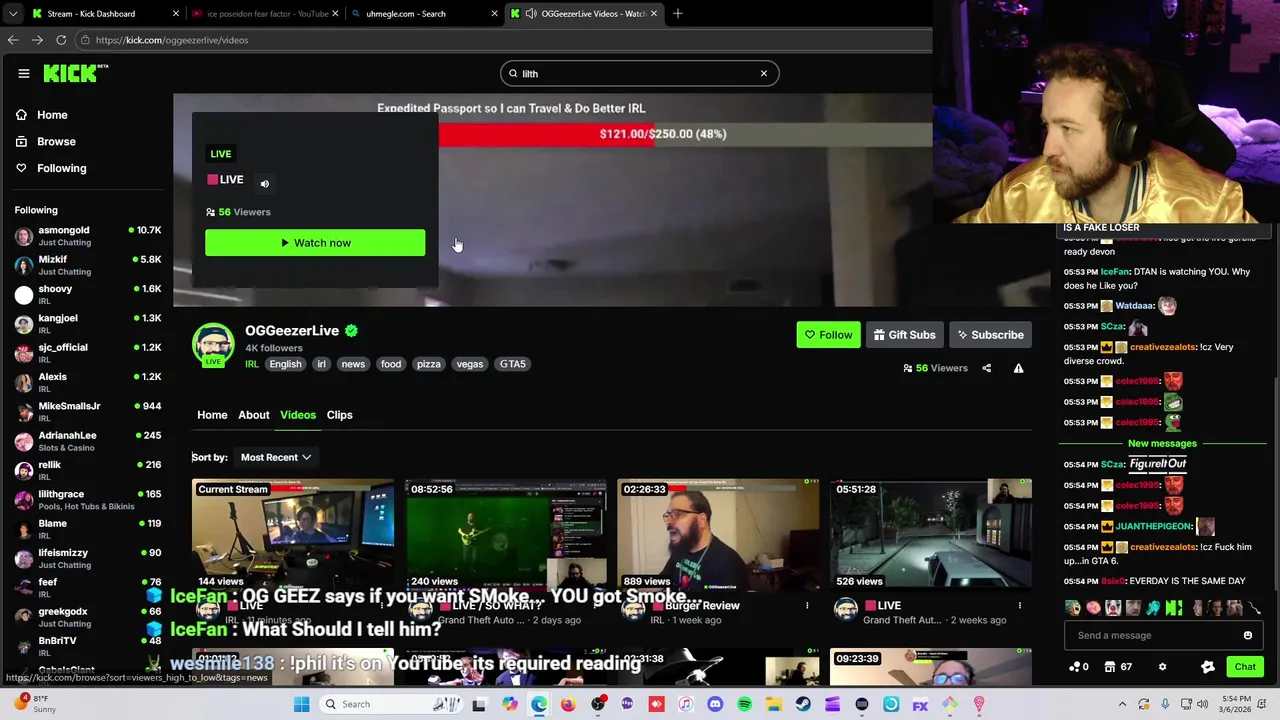This screenshot has width=1280, height=720.
Task: Open Steam from the taskbar
Action: (803, 704)
